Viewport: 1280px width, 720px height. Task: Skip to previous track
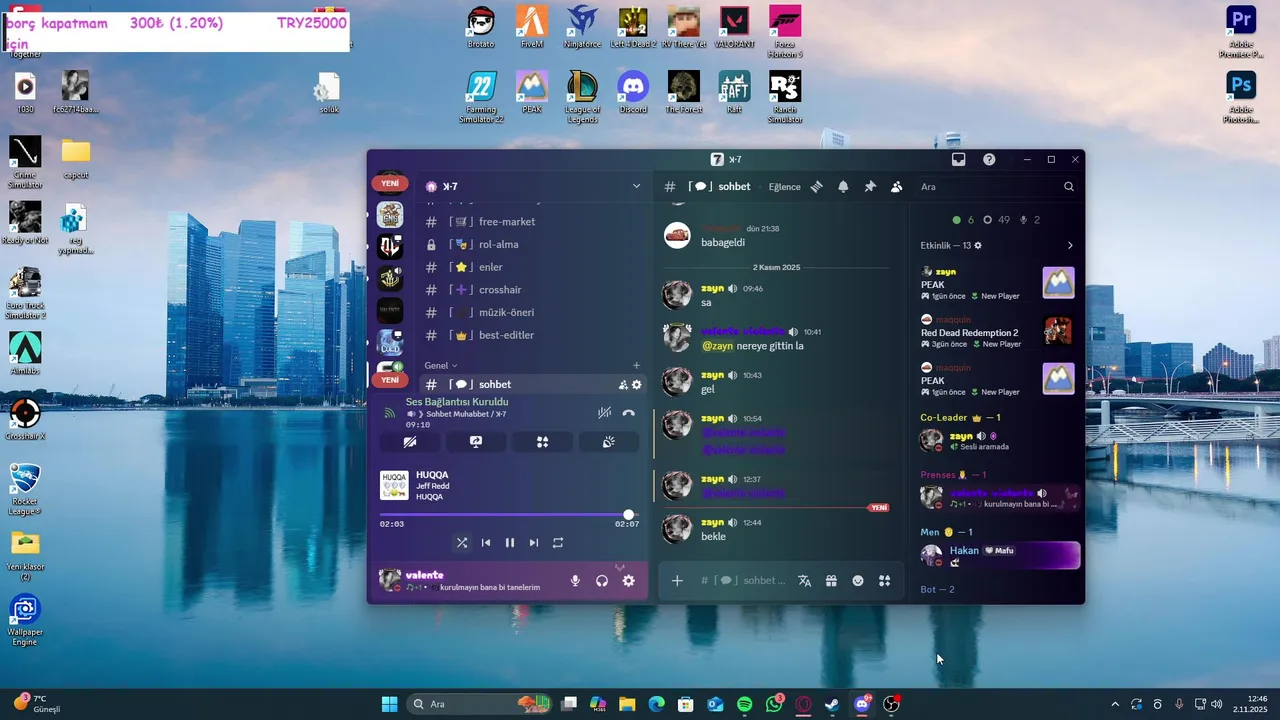click(486, 543)
